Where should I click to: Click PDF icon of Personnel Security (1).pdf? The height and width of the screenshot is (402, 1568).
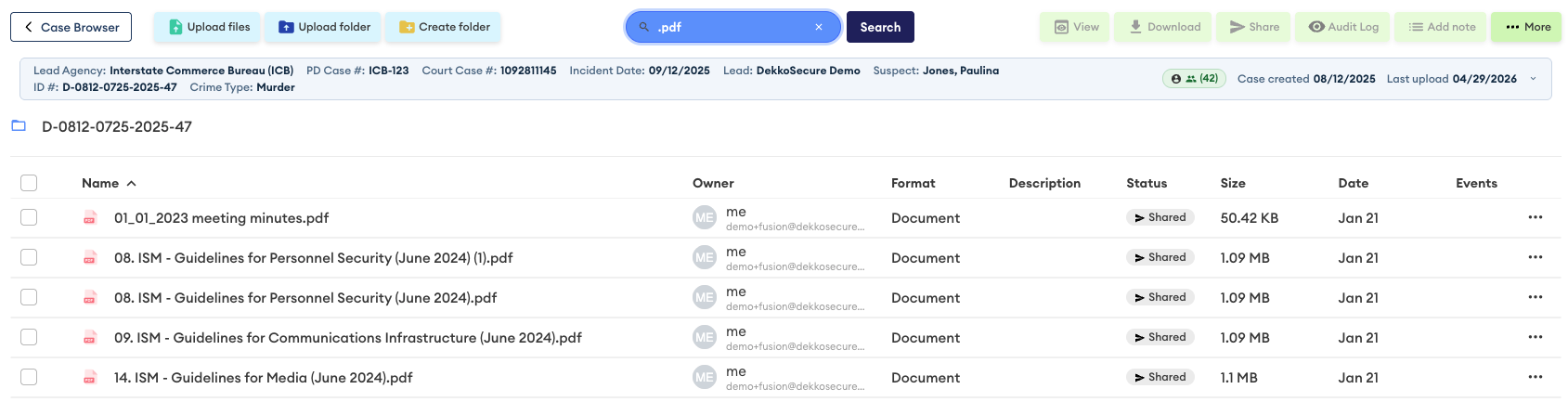90,258
